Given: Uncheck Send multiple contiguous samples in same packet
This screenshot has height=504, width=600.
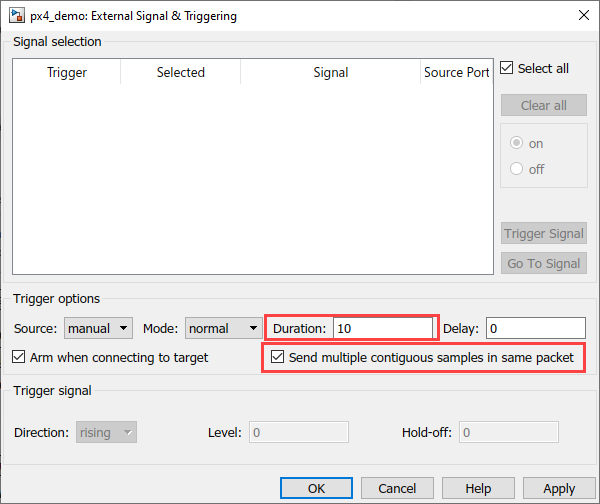Looking at the screenshot, I should (x=277, y=357).
